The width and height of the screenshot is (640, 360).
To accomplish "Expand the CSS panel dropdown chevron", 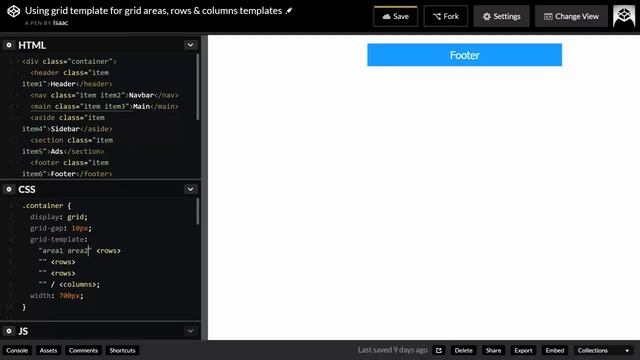I will [190, 189].
